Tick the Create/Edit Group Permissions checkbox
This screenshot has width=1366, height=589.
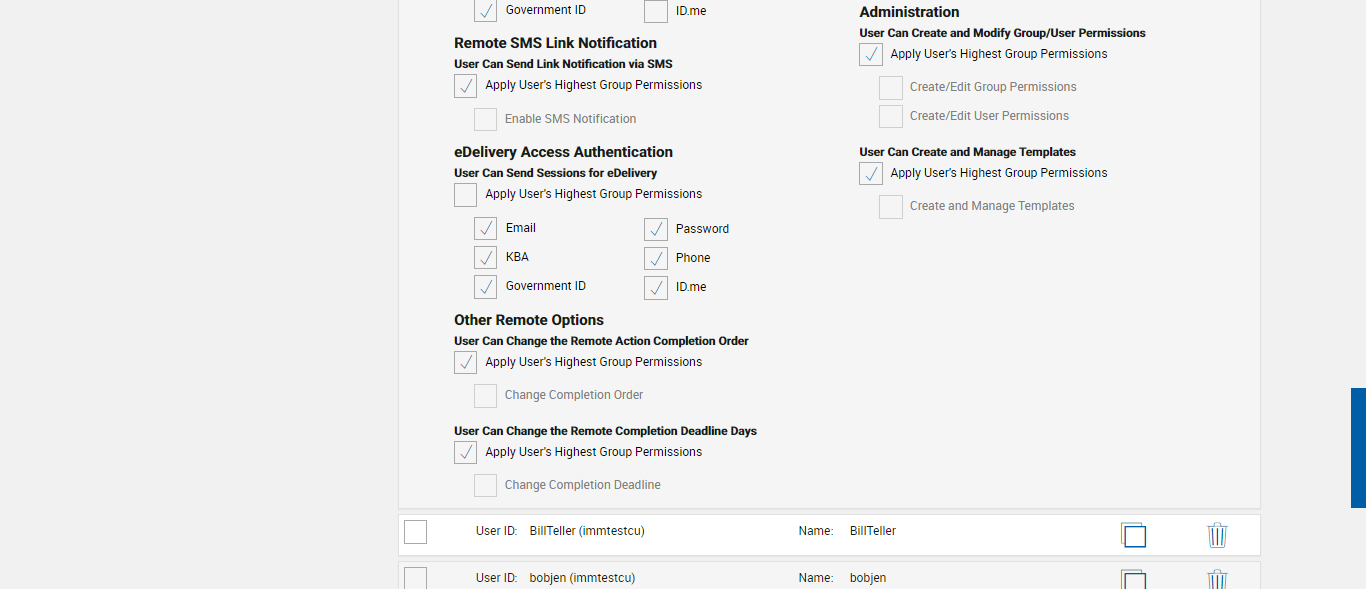tap(891, 88)
